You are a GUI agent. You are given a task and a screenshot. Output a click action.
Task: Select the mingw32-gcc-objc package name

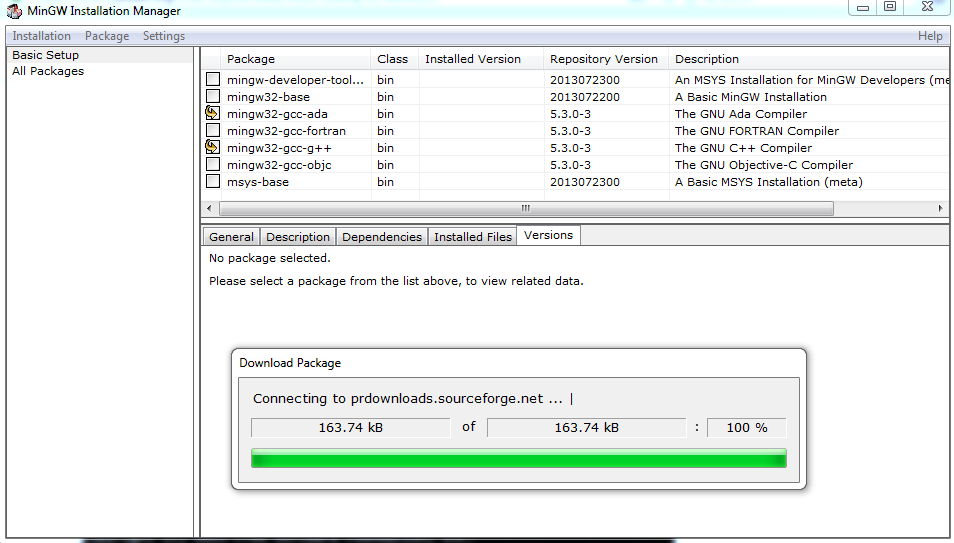pos(279,165)
